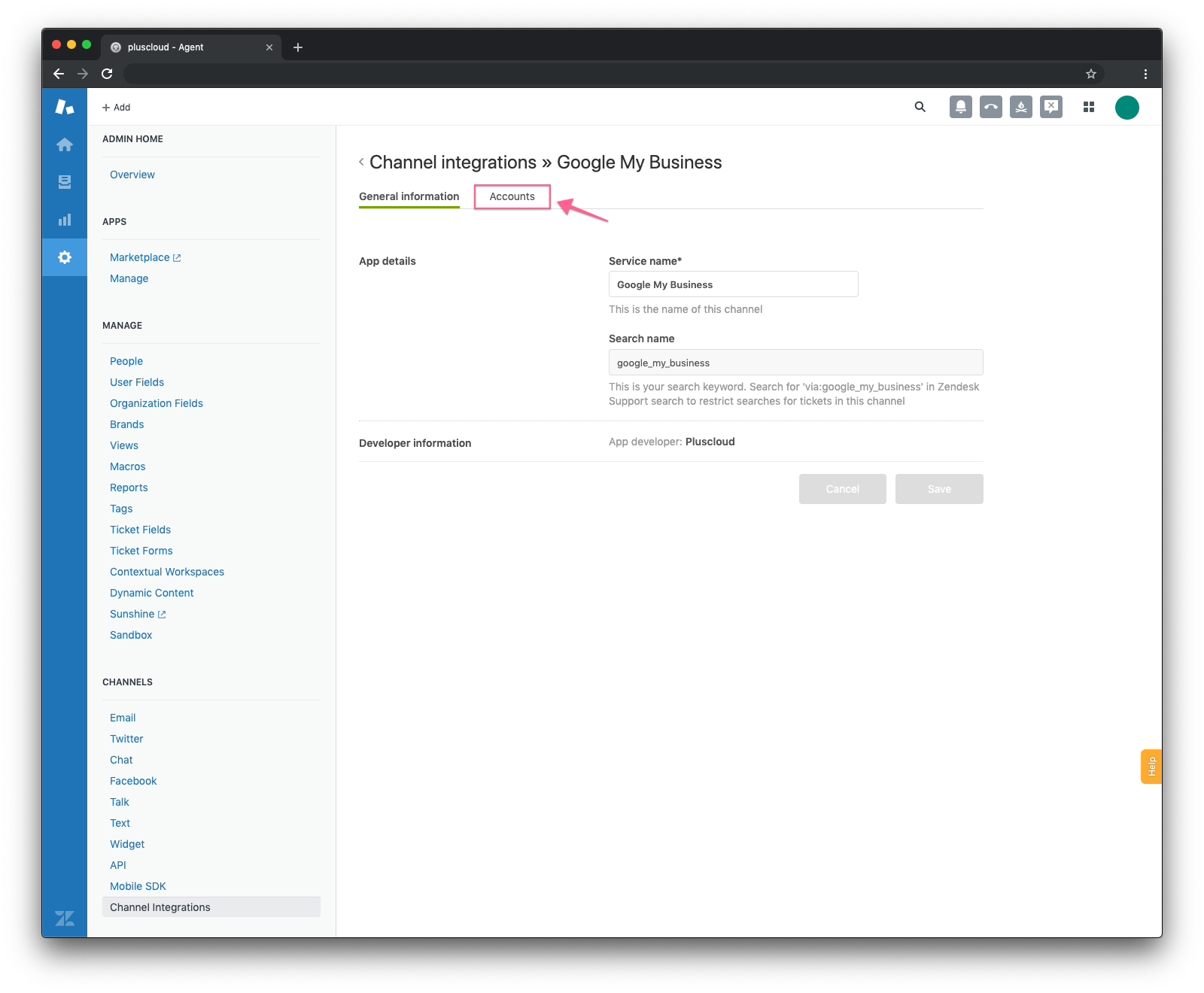The image size is (1204, 993).
Task: Switch to the Accounts tab
Action: coord(512,196)
